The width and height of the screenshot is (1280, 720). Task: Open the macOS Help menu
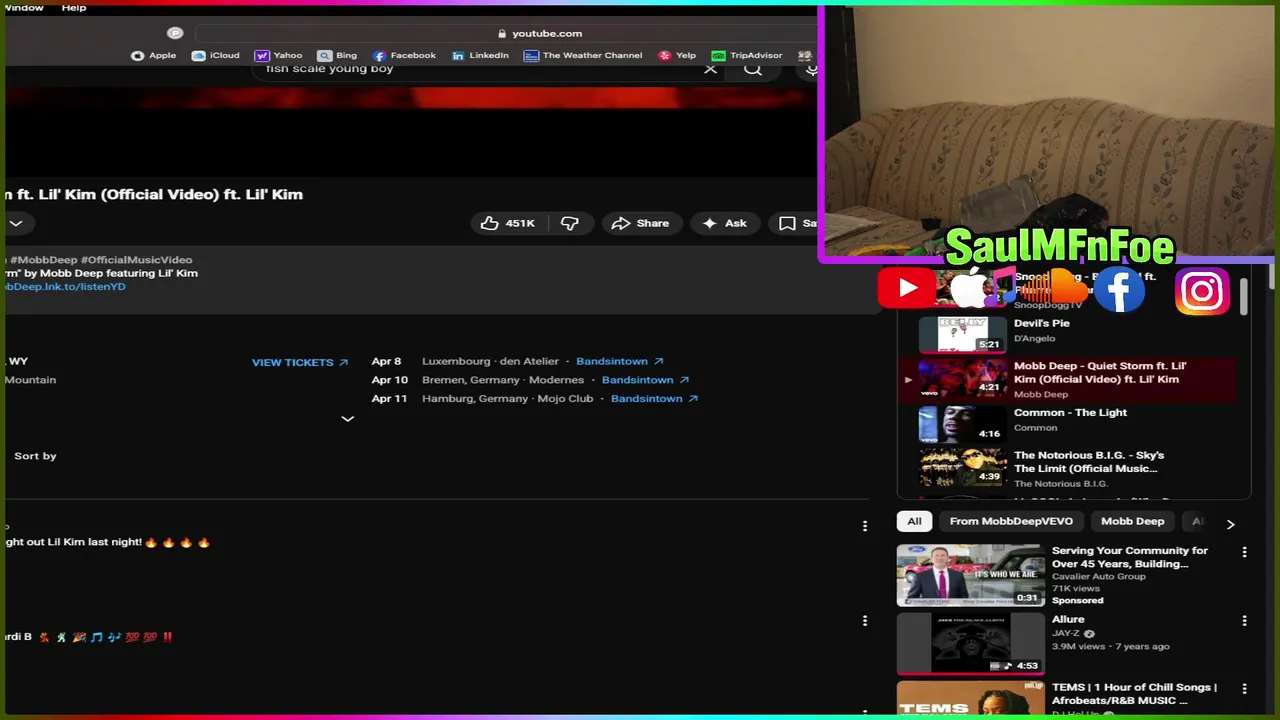[74, 7]
